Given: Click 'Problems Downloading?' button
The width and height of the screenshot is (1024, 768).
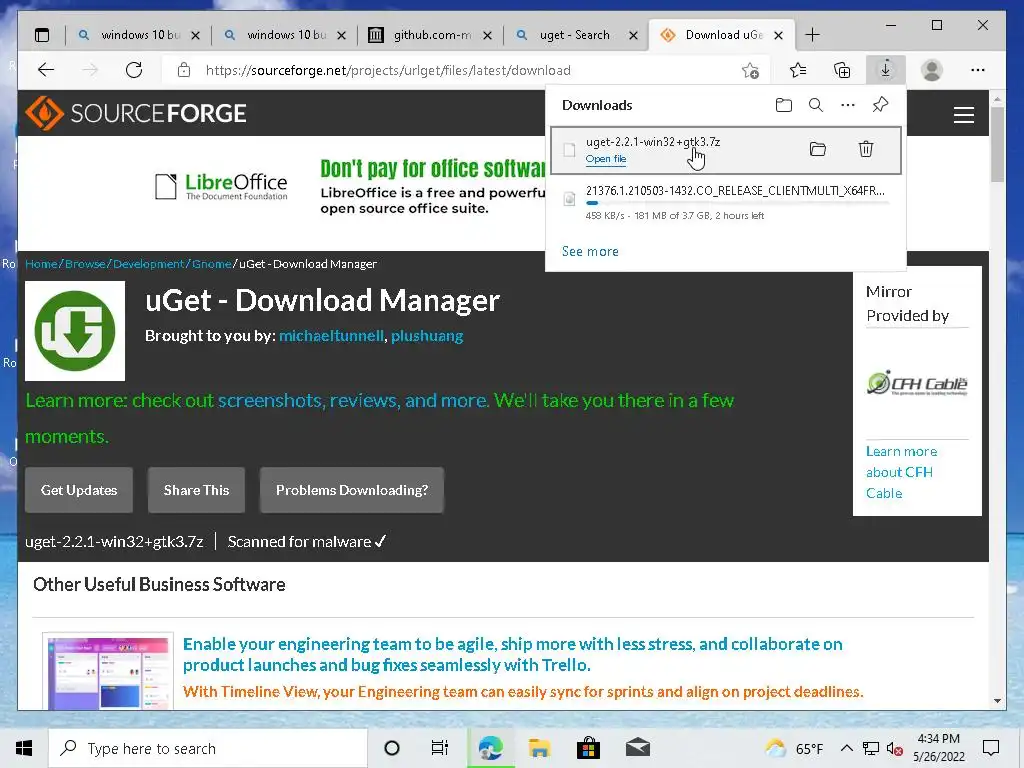Looking at the screenshot, I should tap(352, 490).
